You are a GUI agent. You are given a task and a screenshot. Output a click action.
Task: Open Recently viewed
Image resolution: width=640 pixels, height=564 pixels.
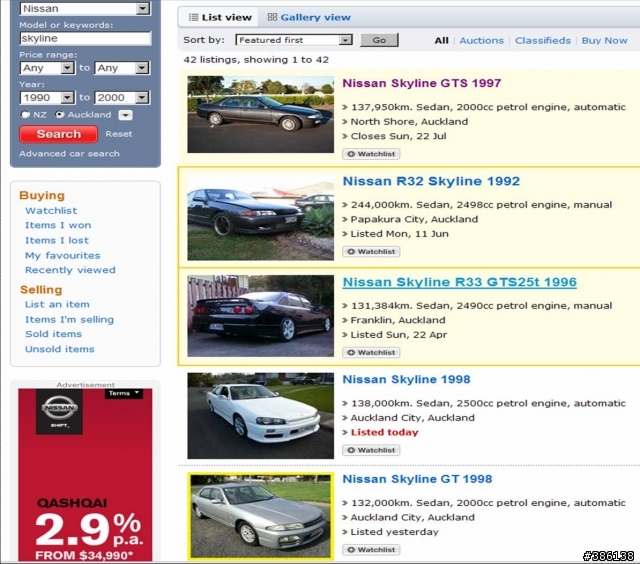(x=70, y=270)
